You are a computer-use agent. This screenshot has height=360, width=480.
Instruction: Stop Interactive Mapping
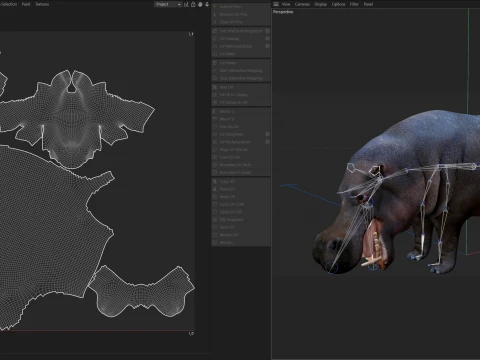coord(241,78)
